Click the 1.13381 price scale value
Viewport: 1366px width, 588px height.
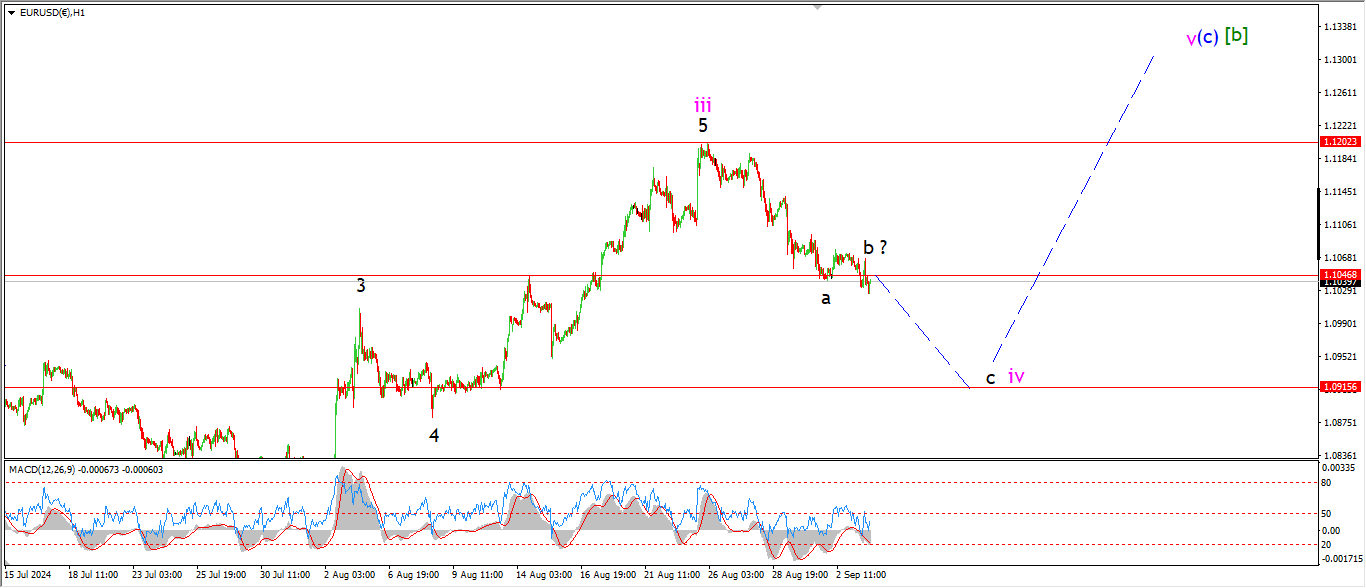coord(1339,27)
